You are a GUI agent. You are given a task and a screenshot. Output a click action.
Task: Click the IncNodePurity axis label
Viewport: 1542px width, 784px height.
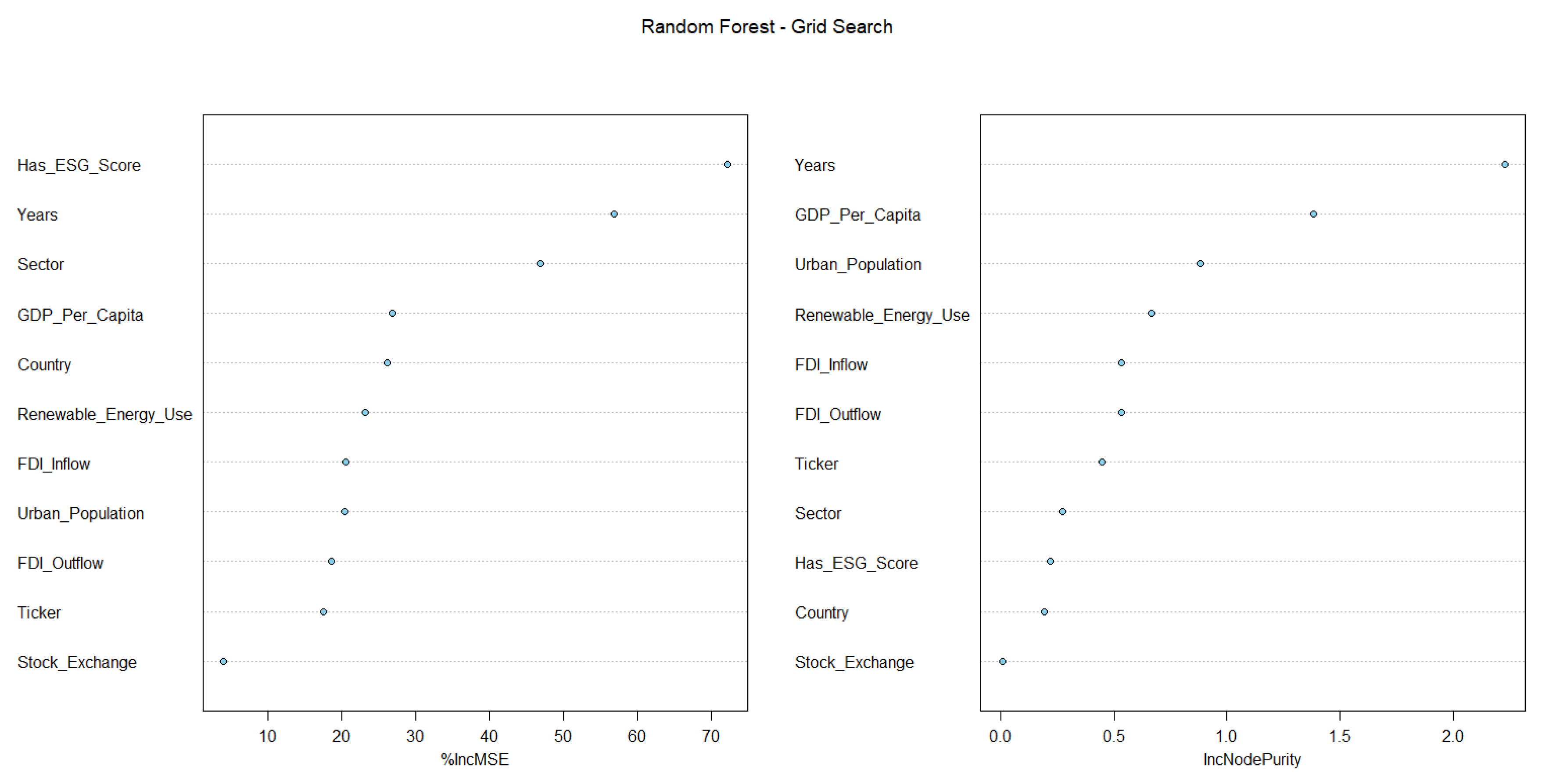coord(1252,759)
